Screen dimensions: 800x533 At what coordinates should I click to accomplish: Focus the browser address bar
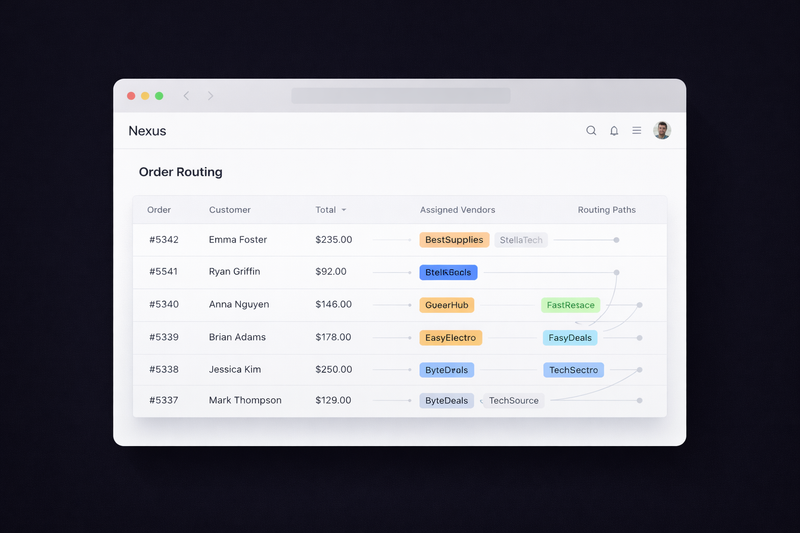click(x=401, y=96)
